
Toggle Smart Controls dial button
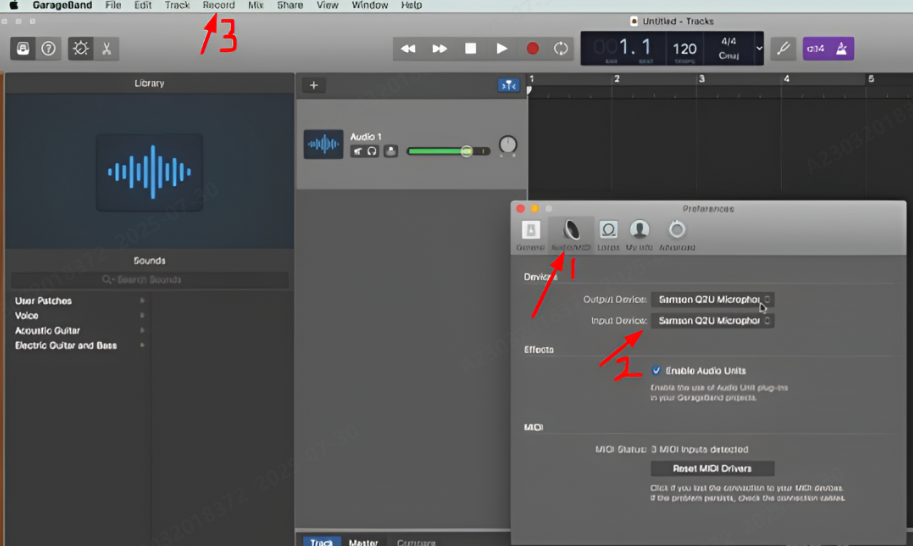[80, 48]
